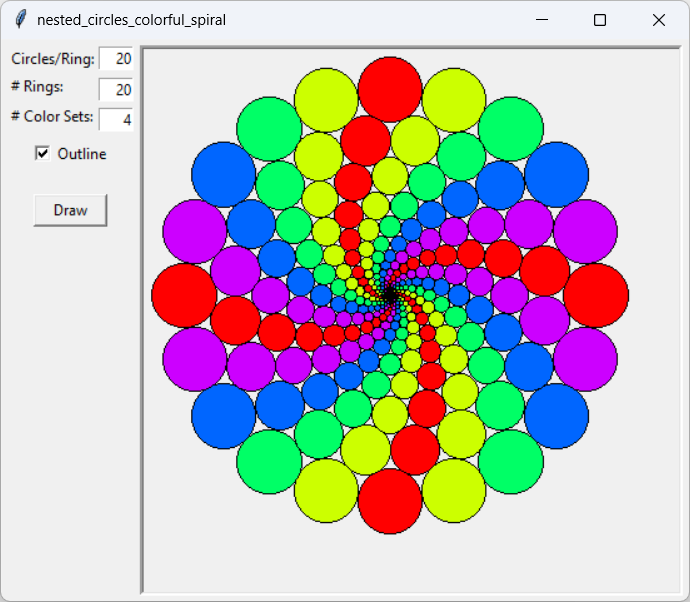Select the # Rings input field
The image size is (690, 602).
click(116, 90)
